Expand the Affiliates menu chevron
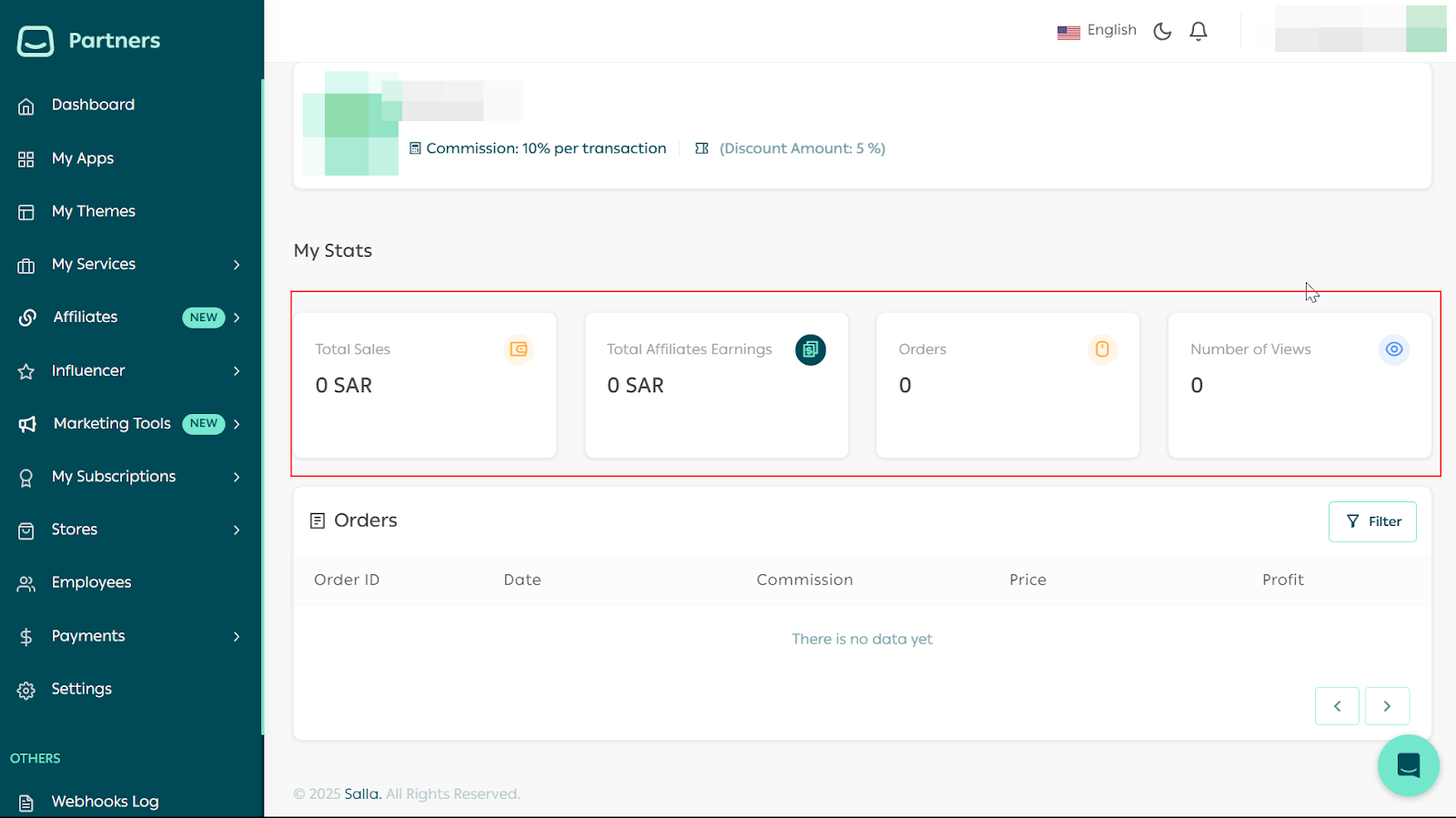This screenshot has width=1456, height=818. [x=237, y=318]
